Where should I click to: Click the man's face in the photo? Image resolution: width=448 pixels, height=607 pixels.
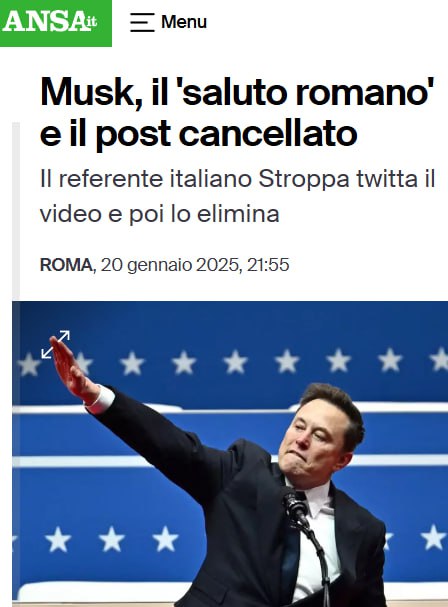(x=316, y=441)
